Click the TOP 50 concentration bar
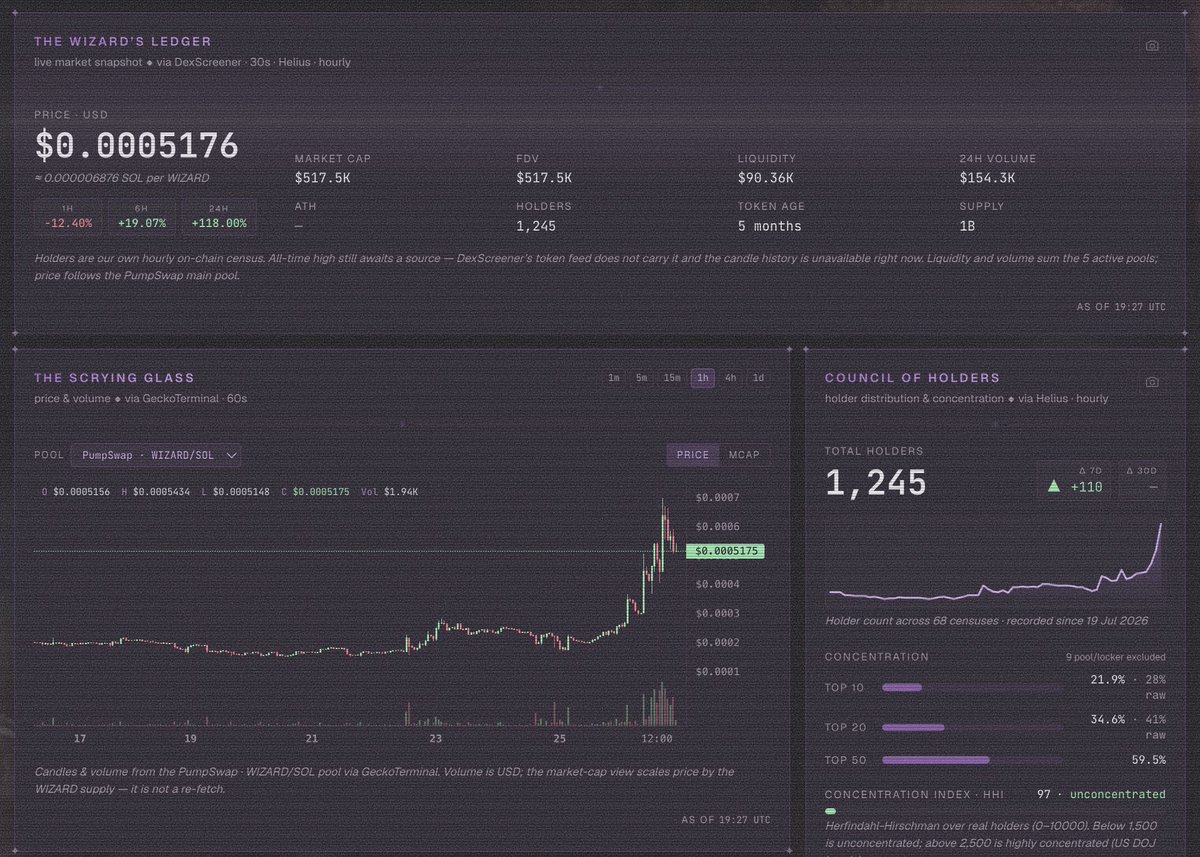The image size is (1200, 857). (x=972, y=760)
